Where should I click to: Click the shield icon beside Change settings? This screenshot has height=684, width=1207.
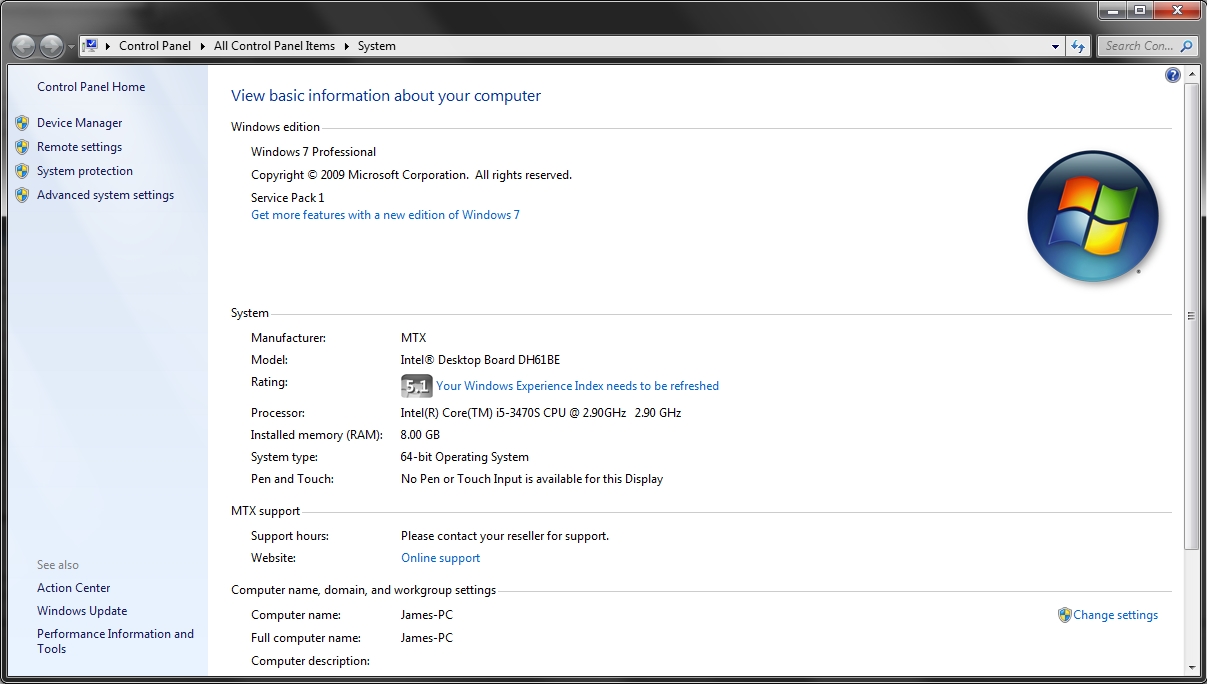pos(1064,615)
